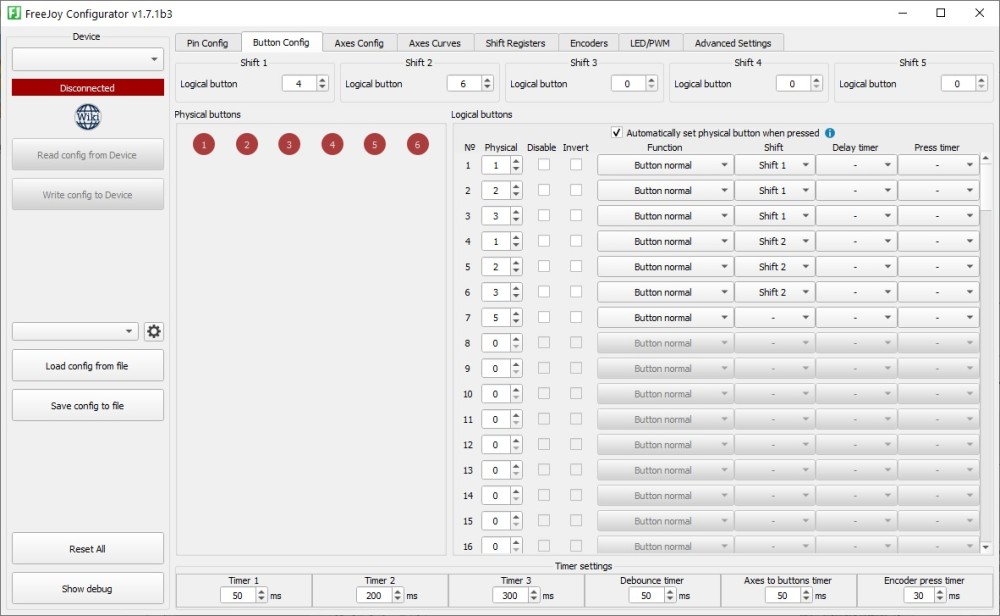This screenshot has height=616, width=1000.
Task: Open Shift dropdown for logical button 4
Action: pyautogui.click(x=774, y=242)
